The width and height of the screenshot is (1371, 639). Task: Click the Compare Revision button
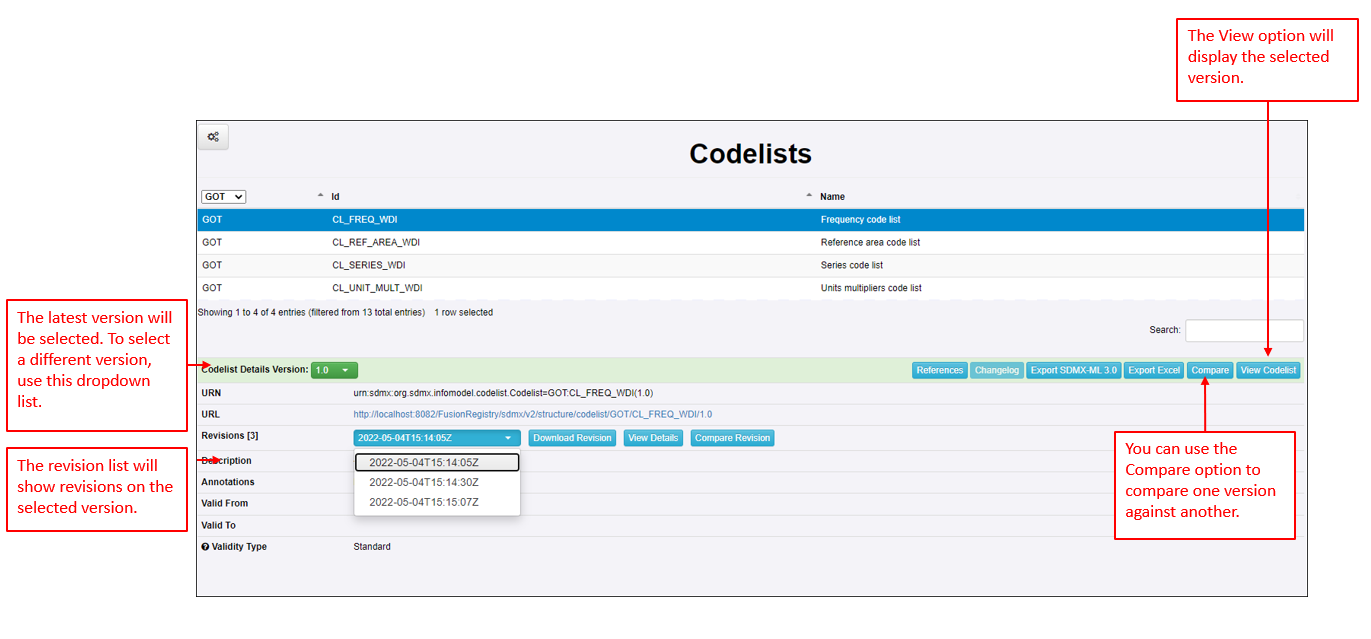click(732, 438)
